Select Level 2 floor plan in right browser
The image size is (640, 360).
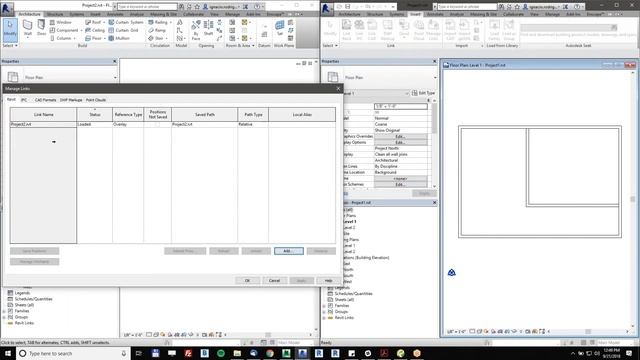pyautogui.click(x=349, y=228)
